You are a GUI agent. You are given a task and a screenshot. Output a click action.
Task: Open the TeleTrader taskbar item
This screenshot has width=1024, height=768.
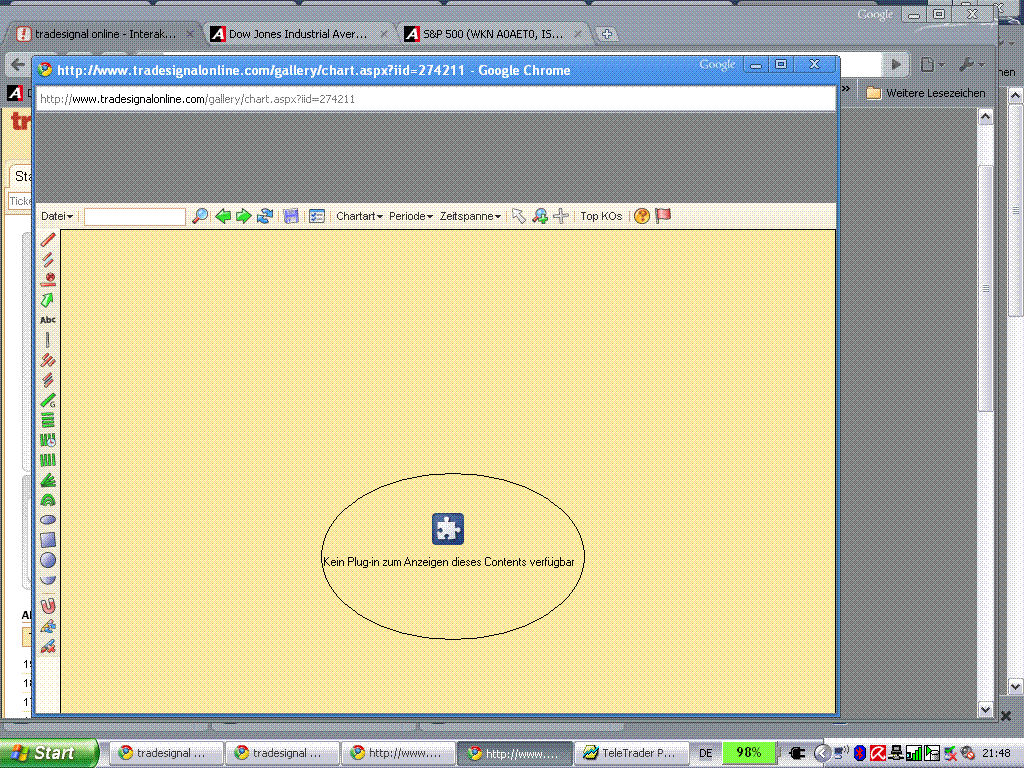631,753
